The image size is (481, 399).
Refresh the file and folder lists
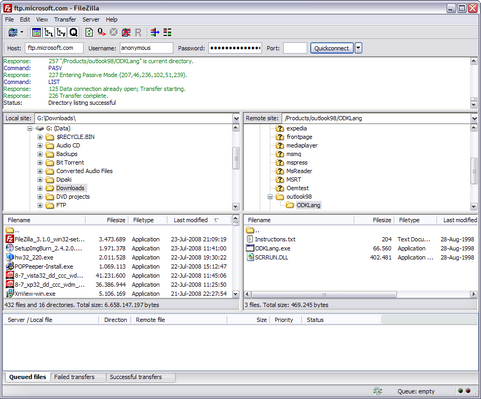pyautogui.click(x=89, y=32)
